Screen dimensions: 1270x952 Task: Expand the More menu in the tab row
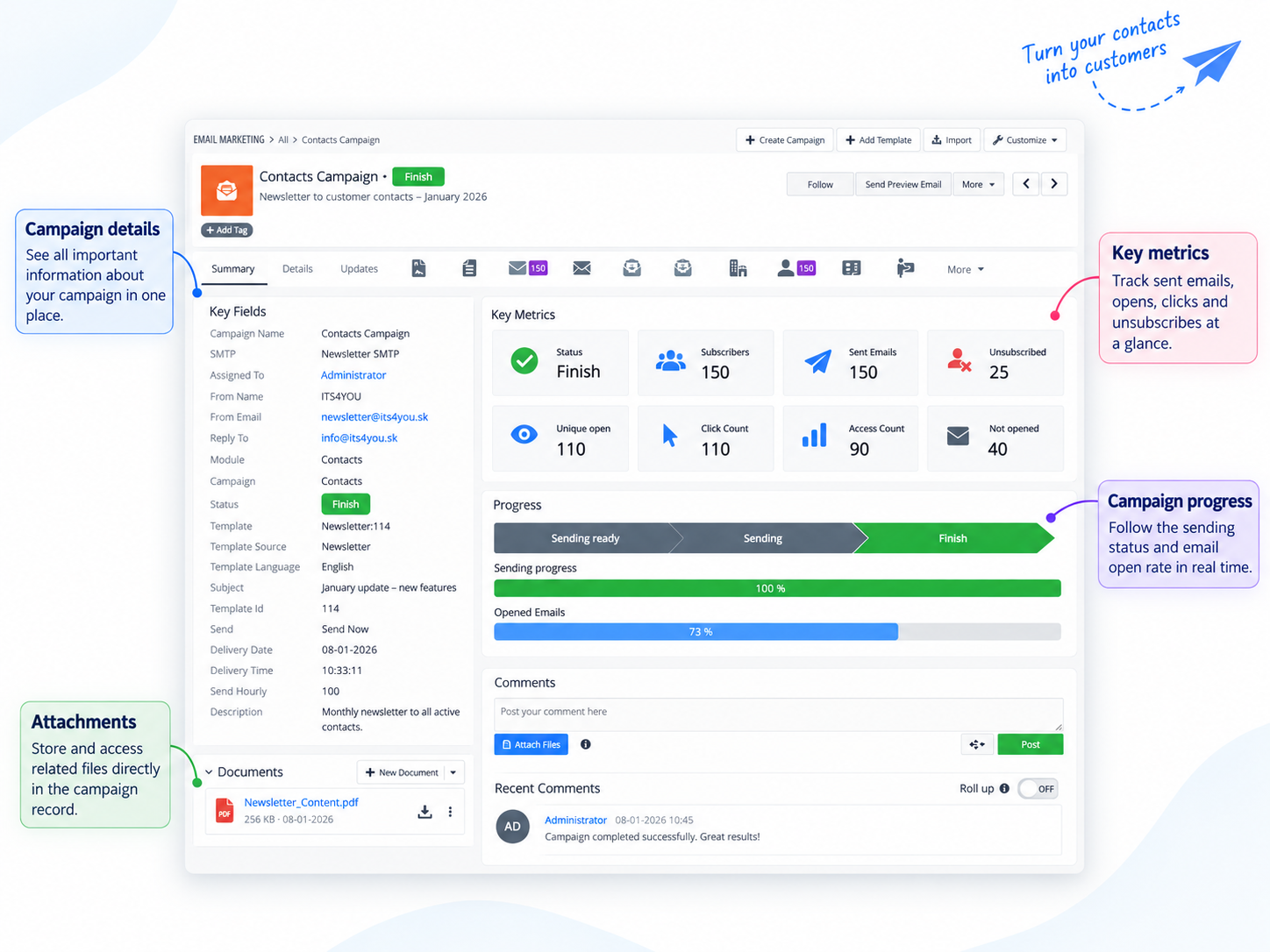(x=965, y=269)
